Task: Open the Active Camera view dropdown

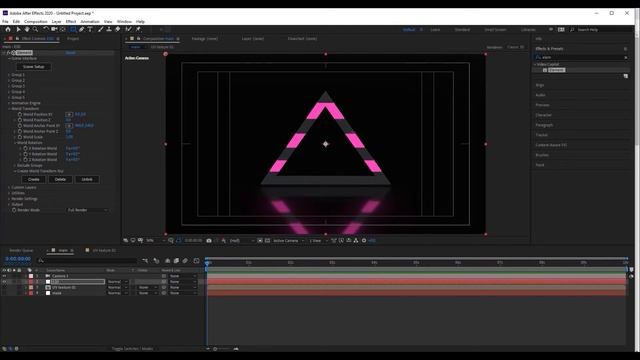Action: (x=289, y=241)
